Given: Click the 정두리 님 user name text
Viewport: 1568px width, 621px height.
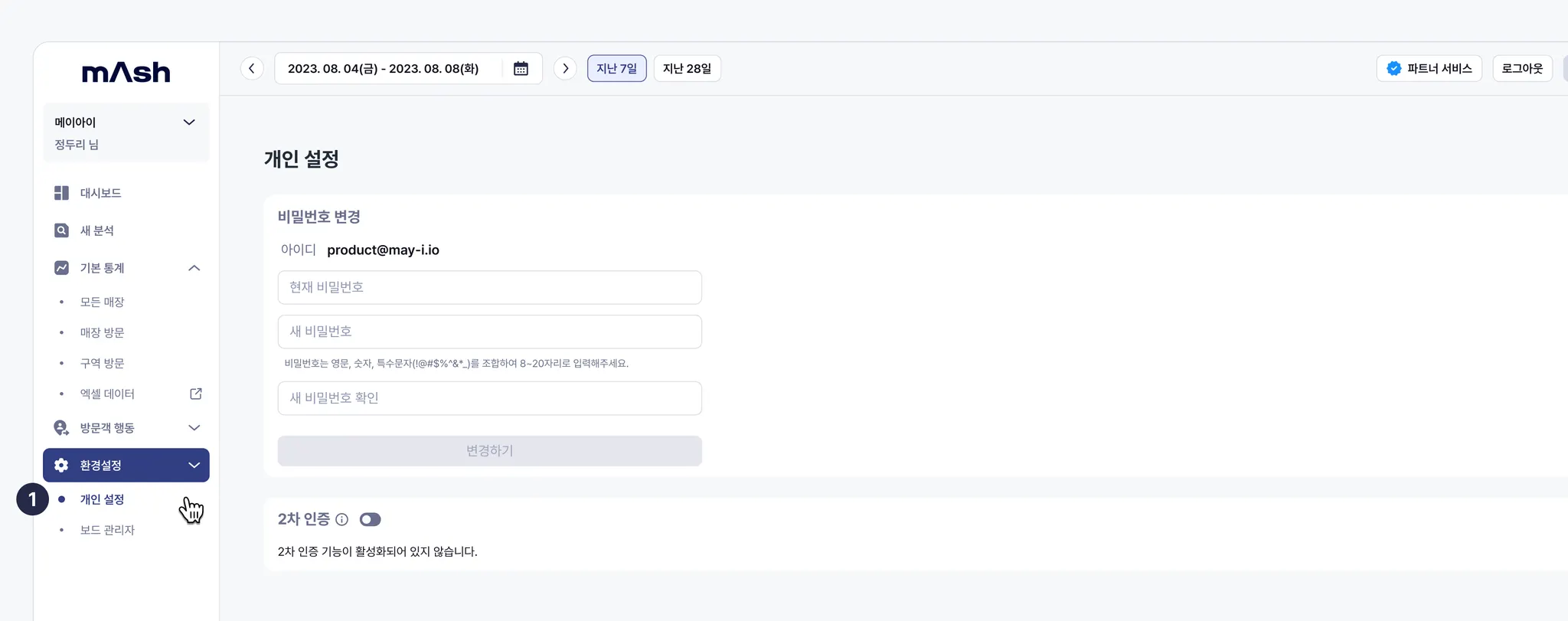Looking at the screenshot, I should pos(77,145).
